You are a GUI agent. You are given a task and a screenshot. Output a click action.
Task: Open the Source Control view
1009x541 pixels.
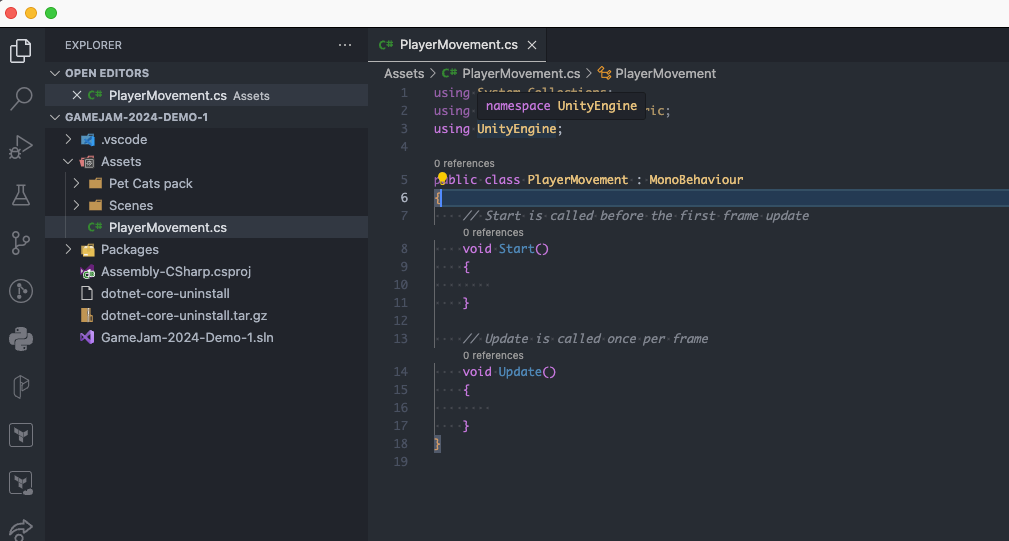coord(22,243)
